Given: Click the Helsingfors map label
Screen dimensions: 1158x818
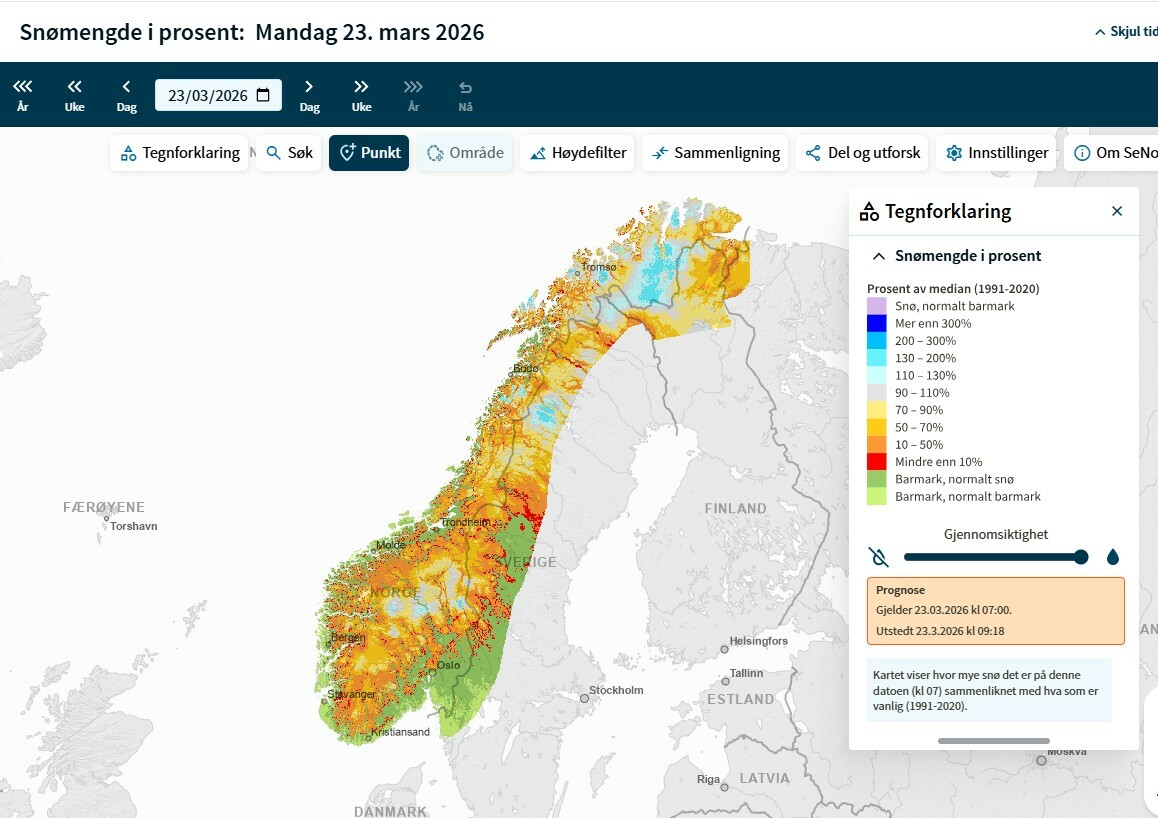Looking at the screenshot, I should (x=758, y=641).
